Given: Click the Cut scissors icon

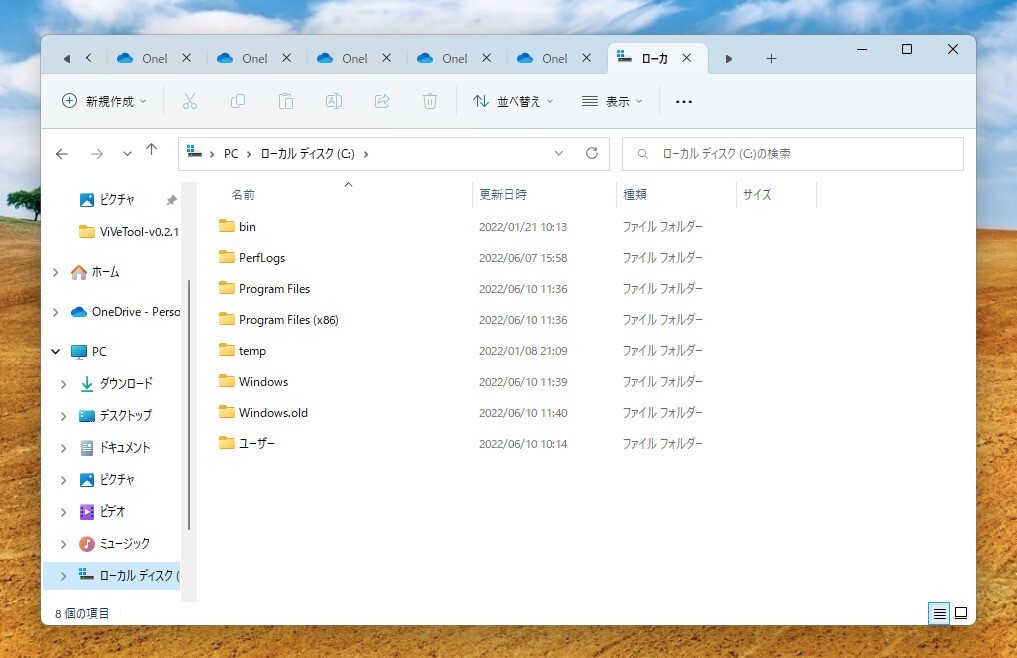Looking at the screenshot, I should [189, 101].
